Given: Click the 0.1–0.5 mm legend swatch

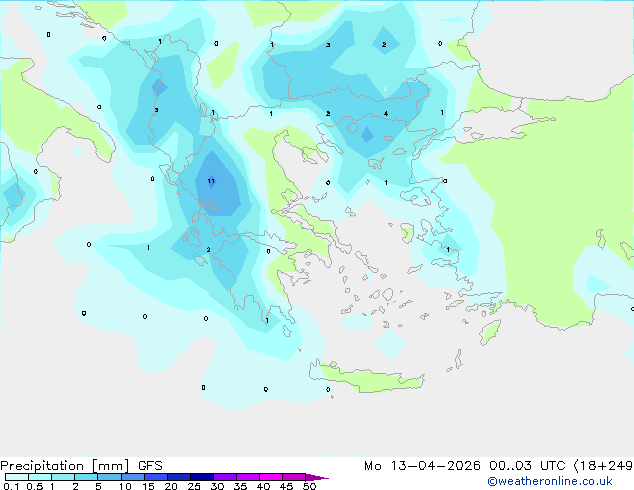Looking at the screenshot, I should pyautogui.click(x=17, y=477).
